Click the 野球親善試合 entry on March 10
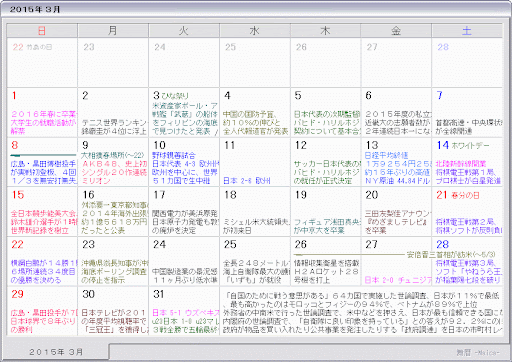This screenshot has height=362, width=512. pyautogui.click(x=174, y=155)
